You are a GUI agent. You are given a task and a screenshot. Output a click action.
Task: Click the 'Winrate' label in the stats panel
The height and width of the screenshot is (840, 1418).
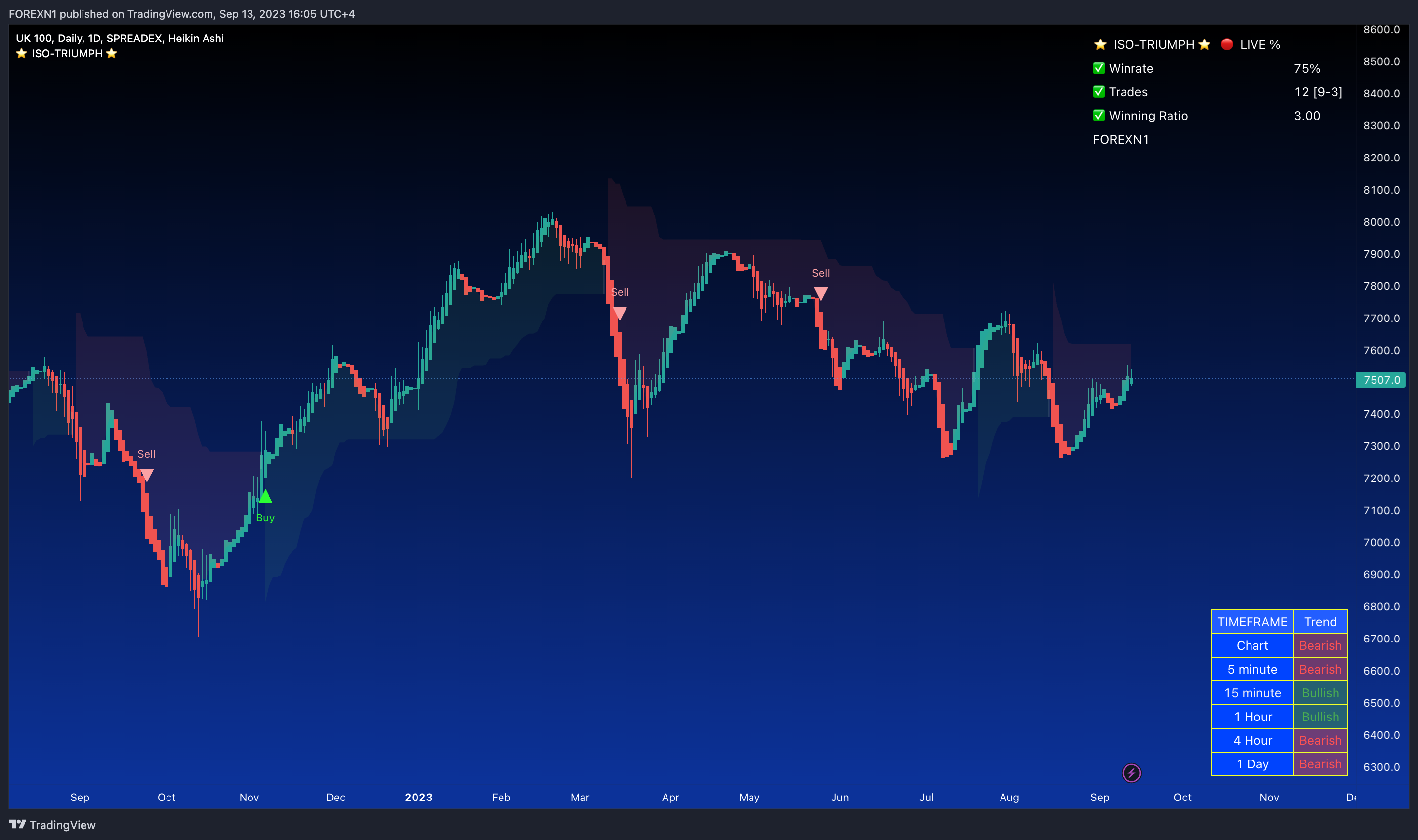pyautogui.click(x=1131, y=68)
